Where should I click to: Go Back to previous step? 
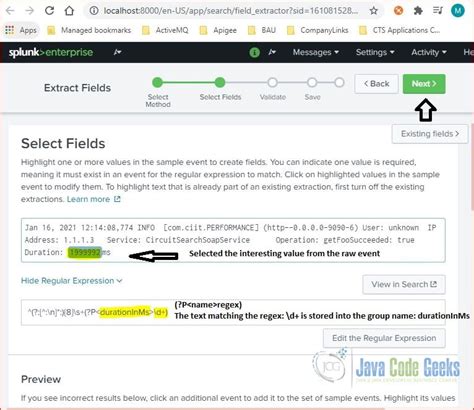tap(376, 84)
